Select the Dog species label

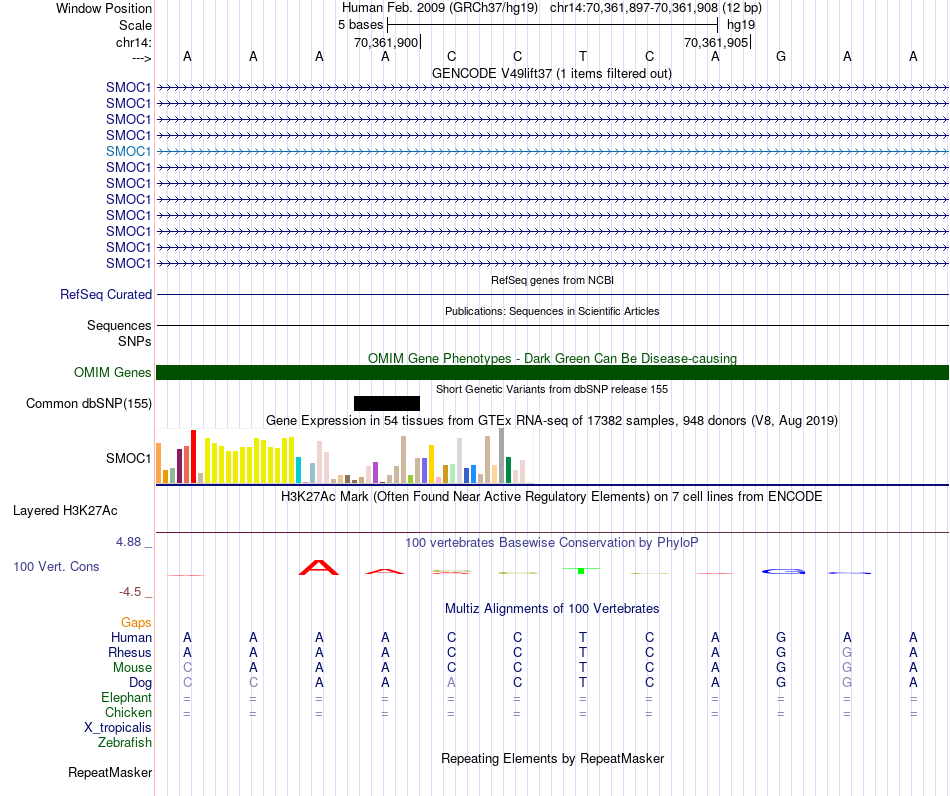point(141,683)
